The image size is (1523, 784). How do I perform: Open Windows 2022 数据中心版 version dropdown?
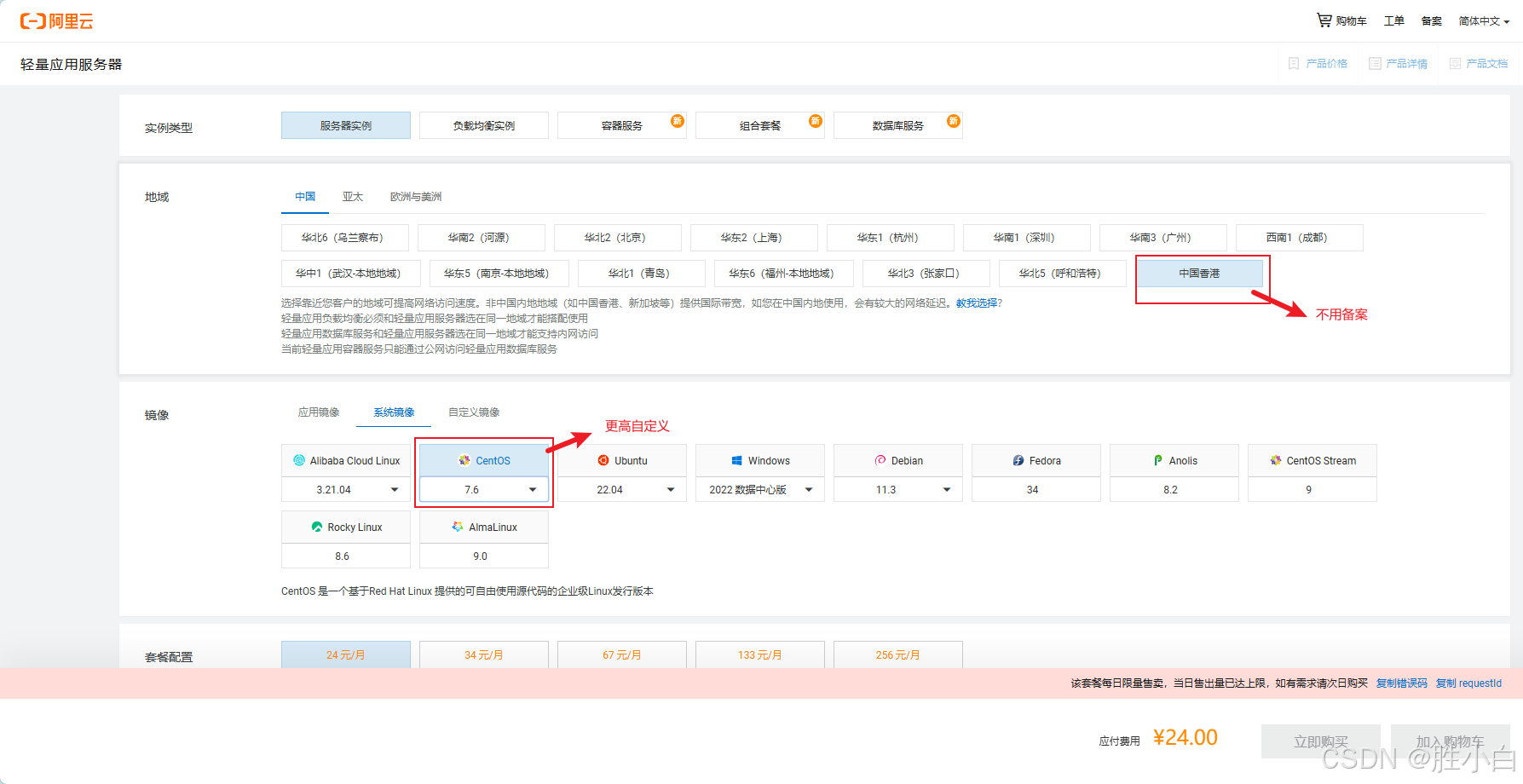tap(760, 489)
